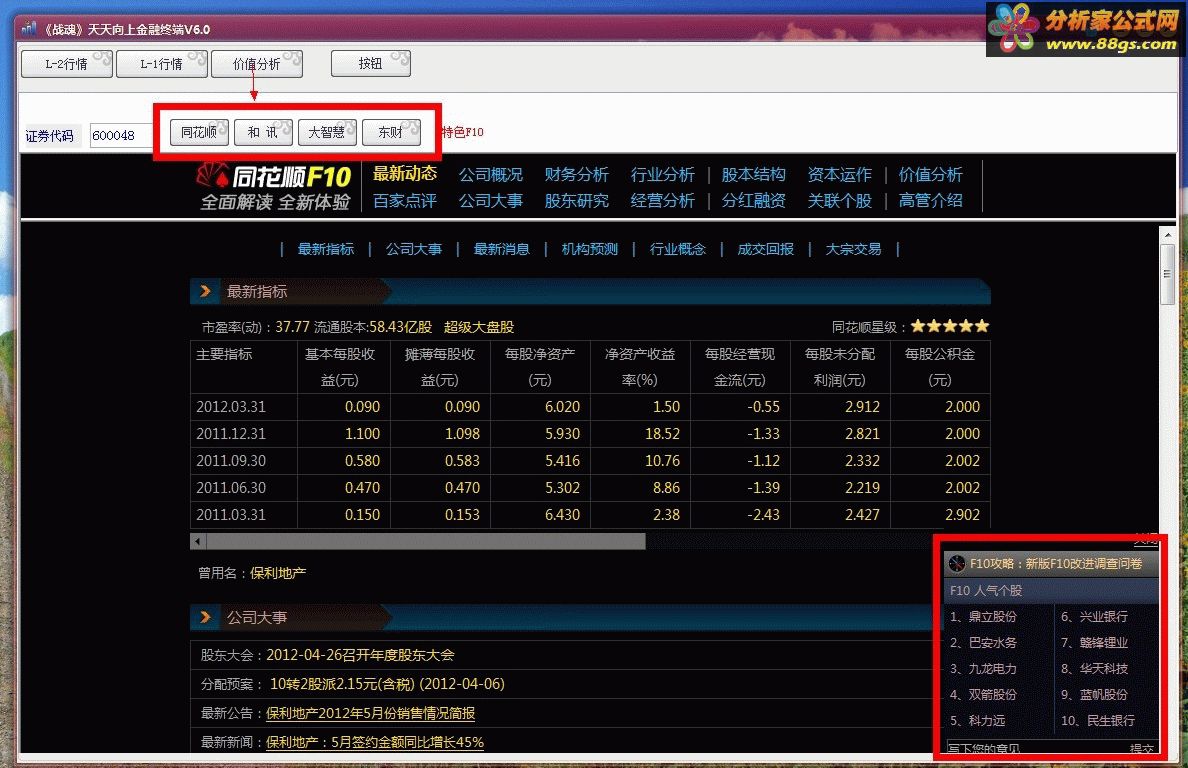Jump to 最新指标 sub-section link
The height and width of the screenshot is (768, 1188).
326,249
